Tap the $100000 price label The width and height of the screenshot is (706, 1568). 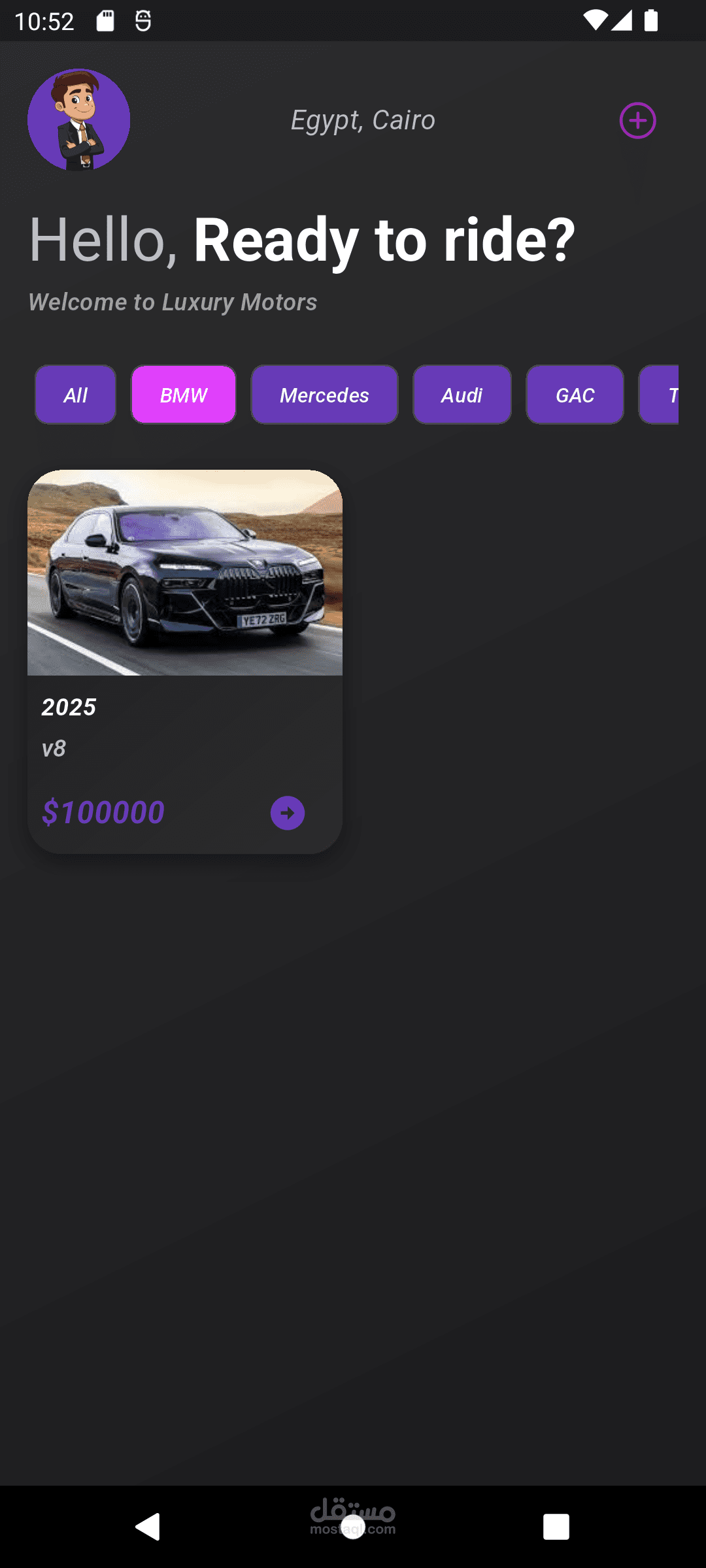103,812
